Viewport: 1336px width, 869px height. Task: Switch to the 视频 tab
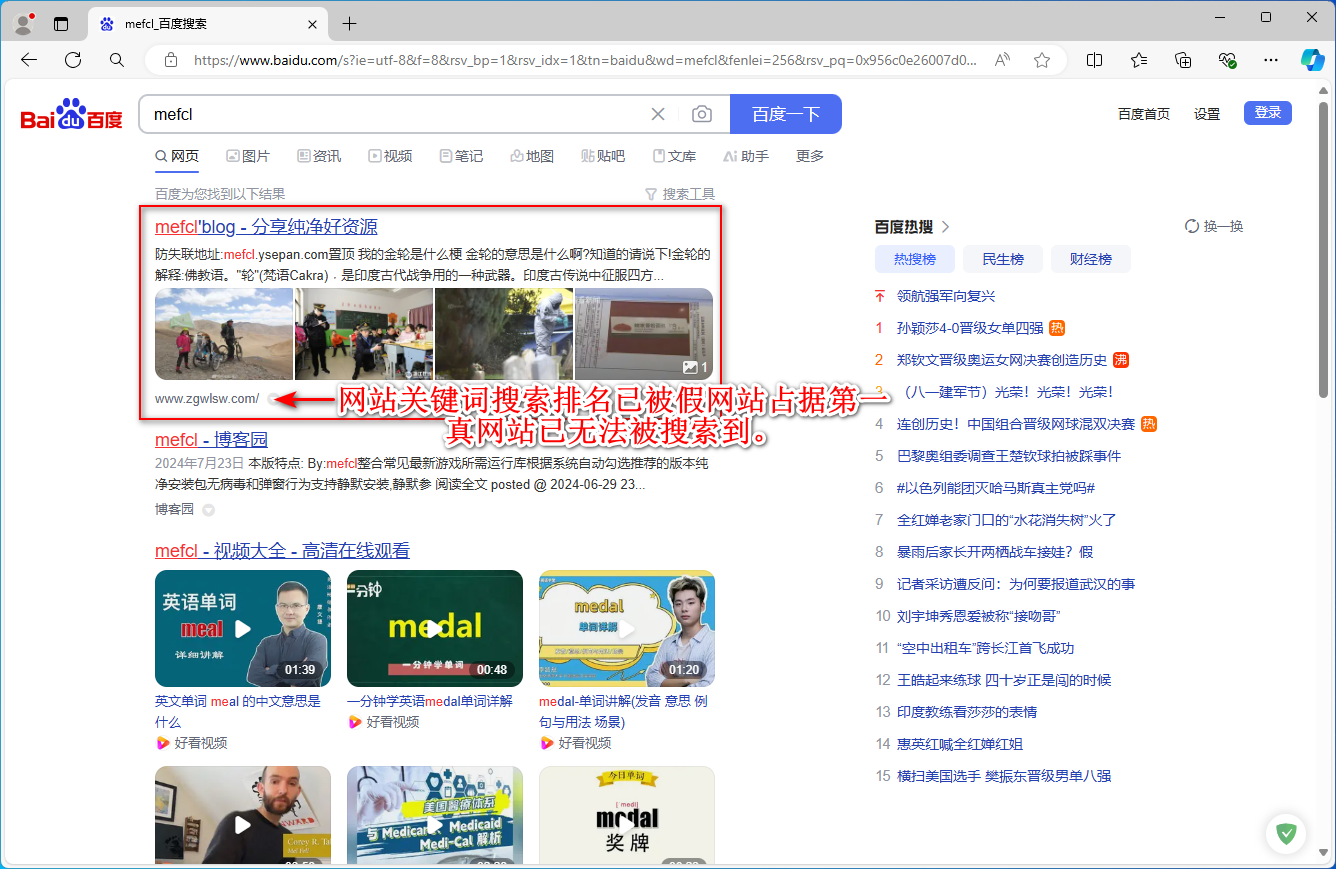pyautogui.click(x=390, y=156)
